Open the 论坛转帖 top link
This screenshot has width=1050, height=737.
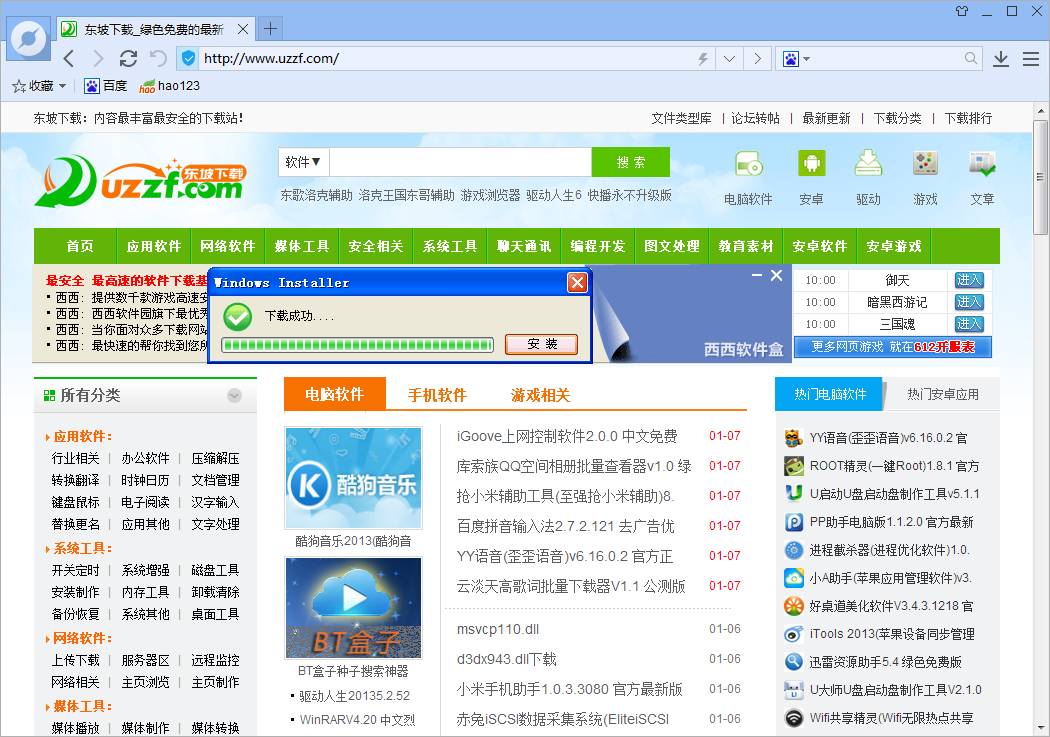pyautogui.click(x=755, y=118)
